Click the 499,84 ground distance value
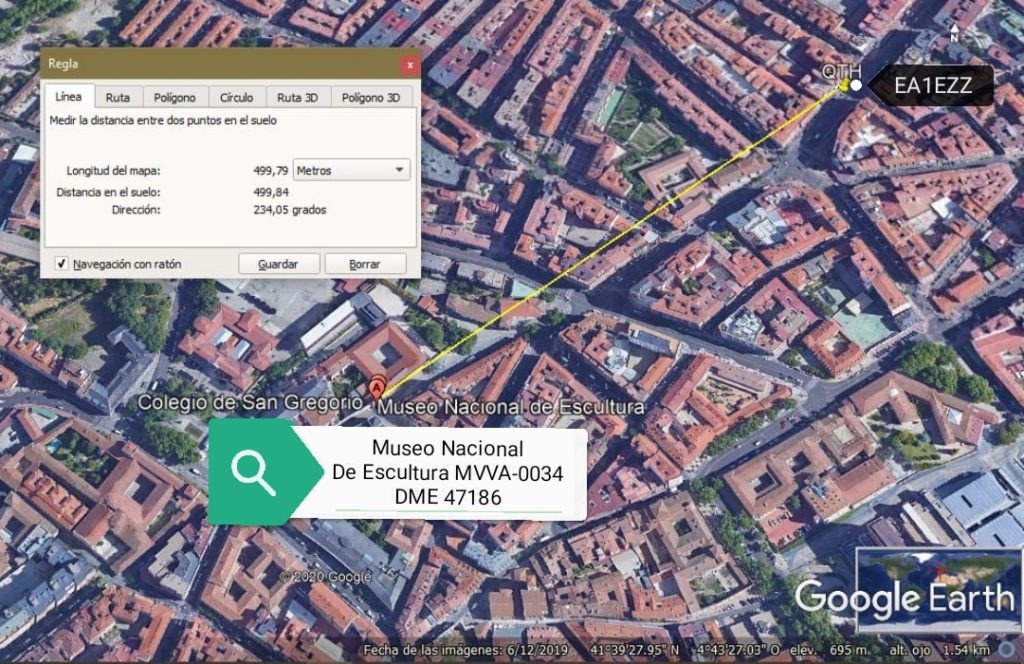Image resolution: width=1024 pixels, height=664 pixels. pyautogui.click(x=270, y=192)
